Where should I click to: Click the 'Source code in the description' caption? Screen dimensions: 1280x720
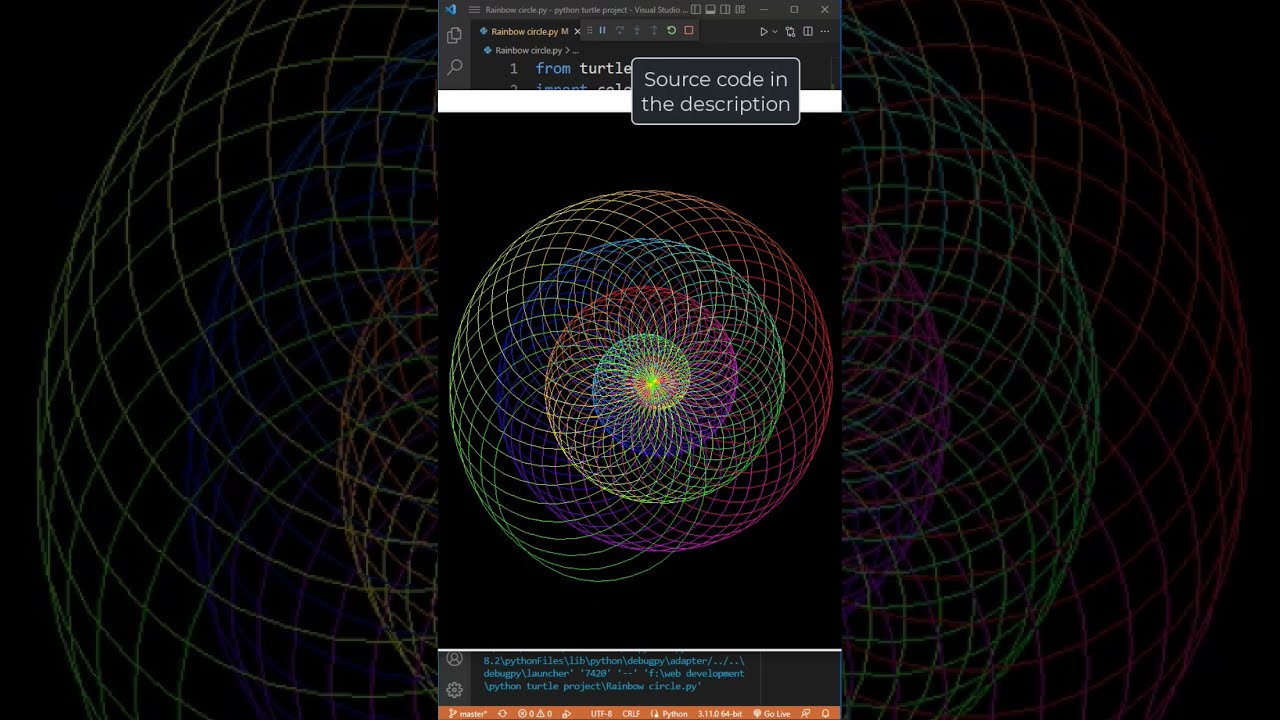[x=716, y=91]
